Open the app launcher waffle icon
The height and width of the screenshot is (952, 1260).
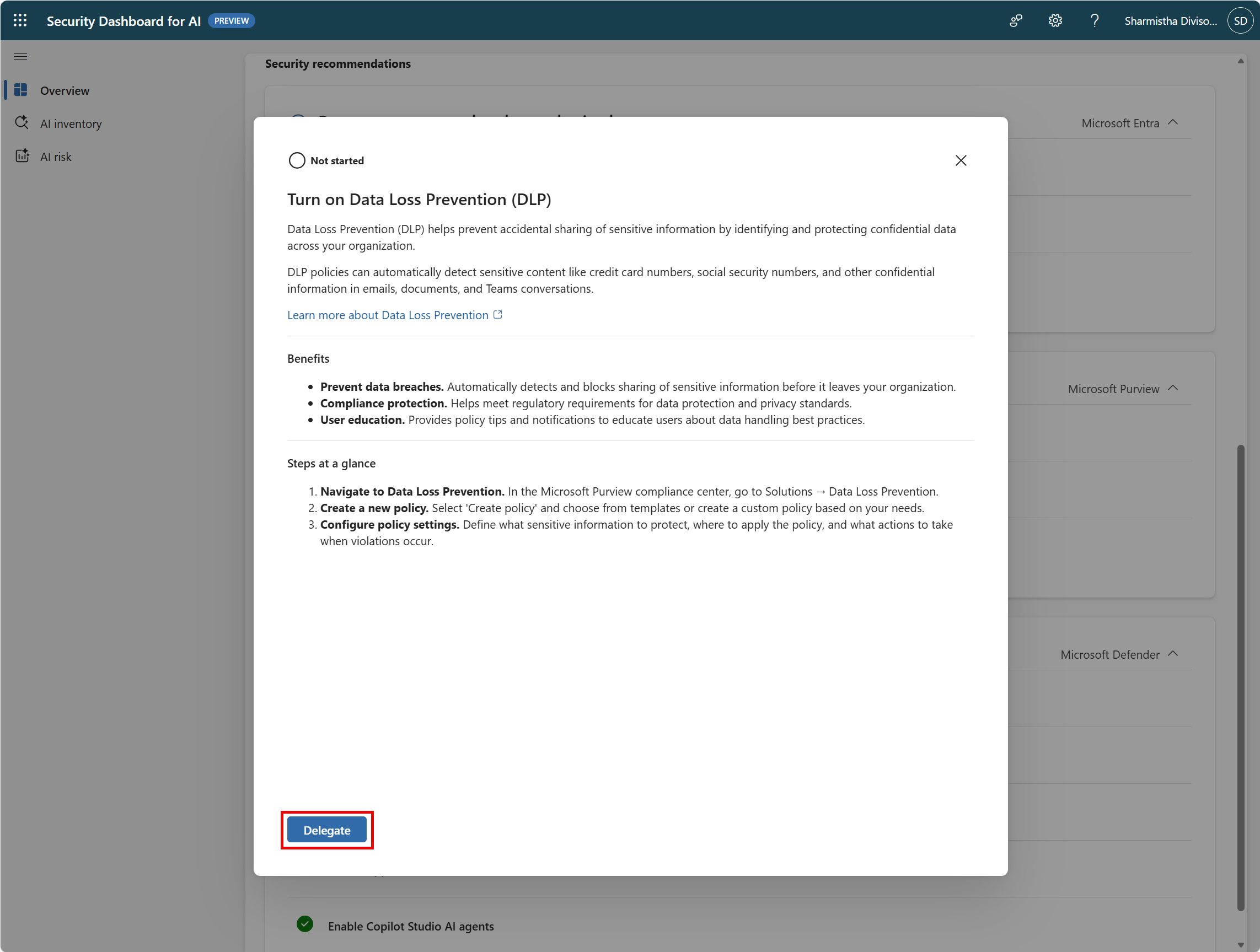(20, 20)
